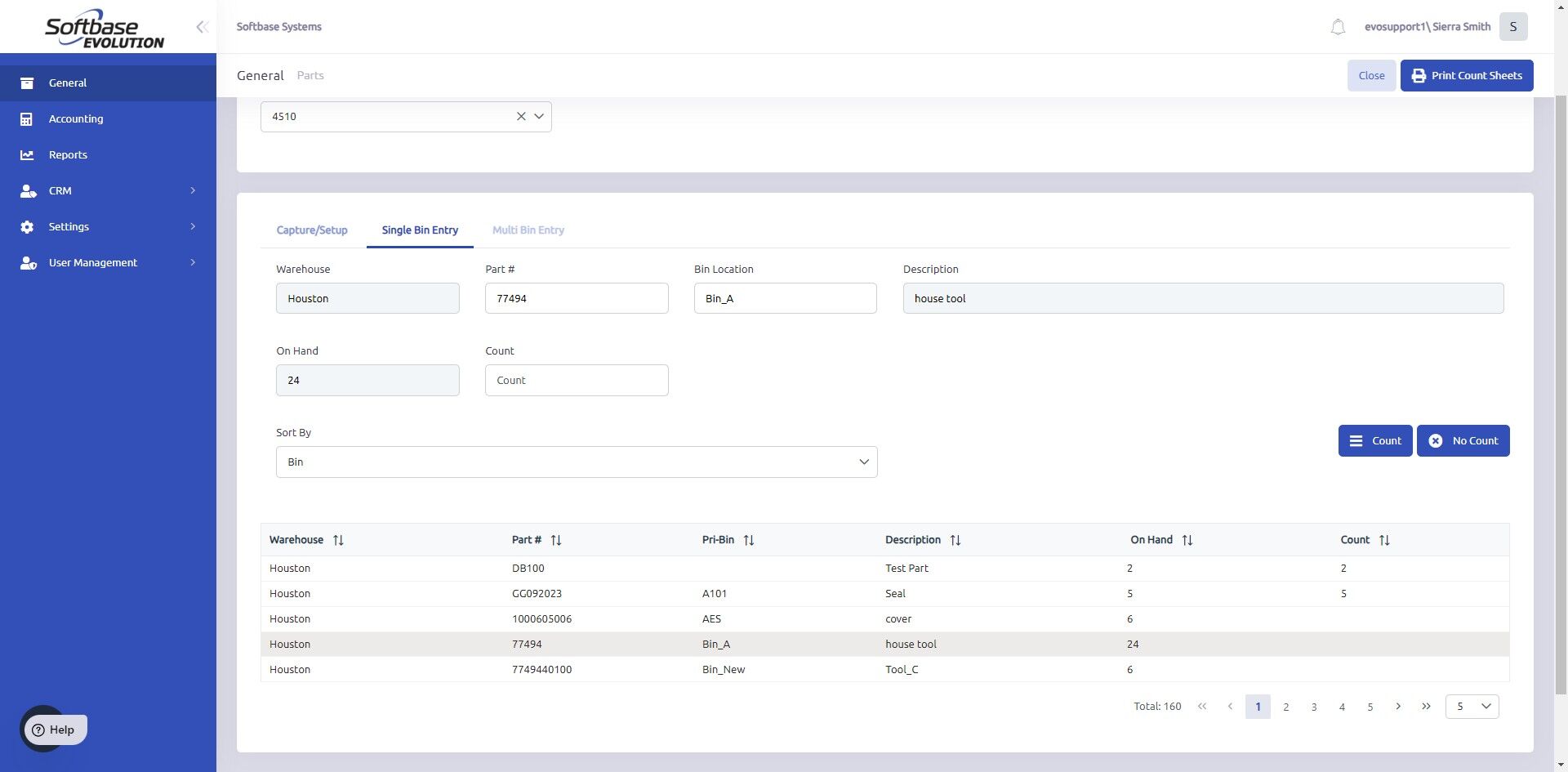The image size is (1568, 772).
Task: Open the 4510 dropdown arrow
Action: pos(539,117)
